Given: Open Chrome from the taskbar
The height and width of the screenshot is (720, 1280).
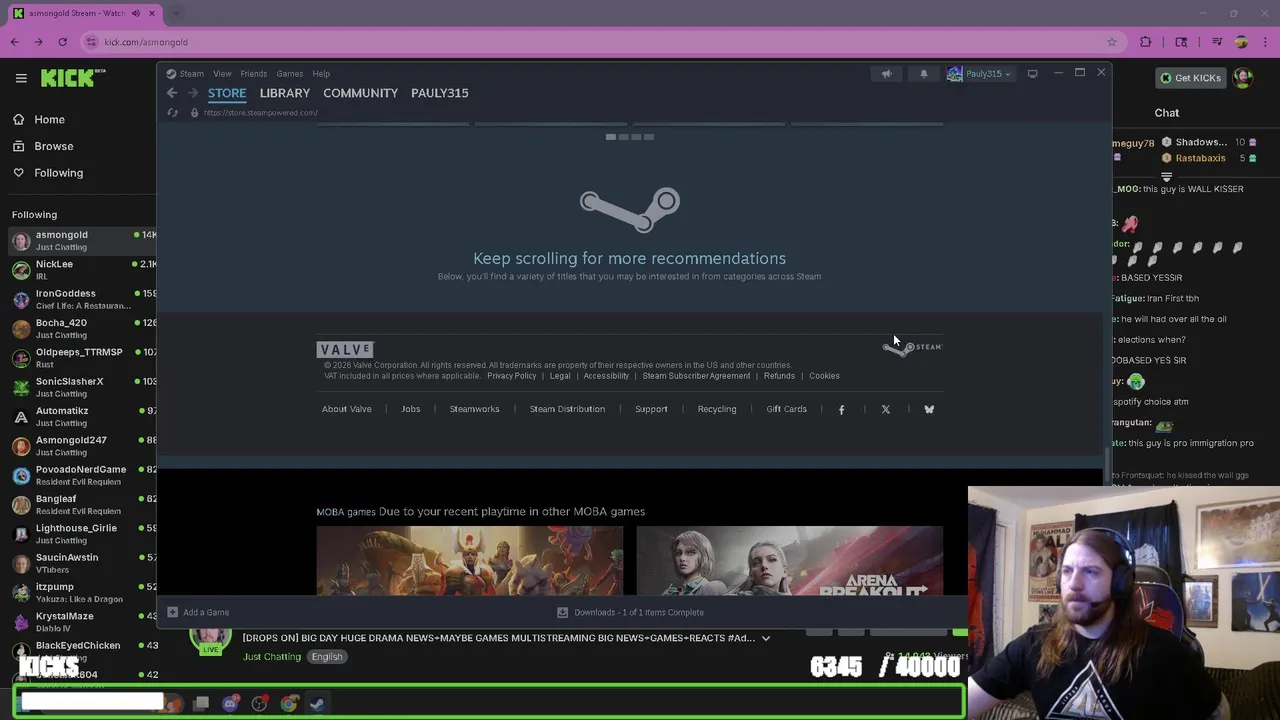Looking at the screenshot, I should [289, 703].
